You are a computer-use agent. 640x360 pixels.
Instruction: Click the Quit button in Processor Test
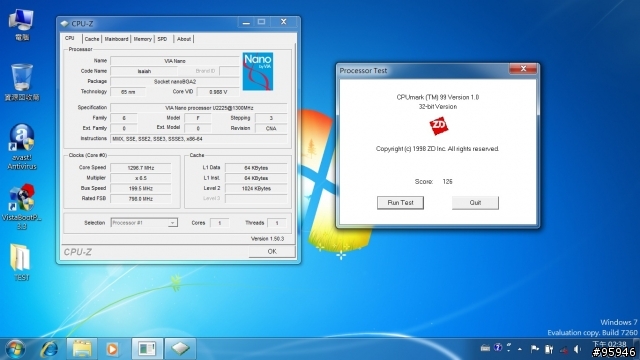(x=475, y=202)
